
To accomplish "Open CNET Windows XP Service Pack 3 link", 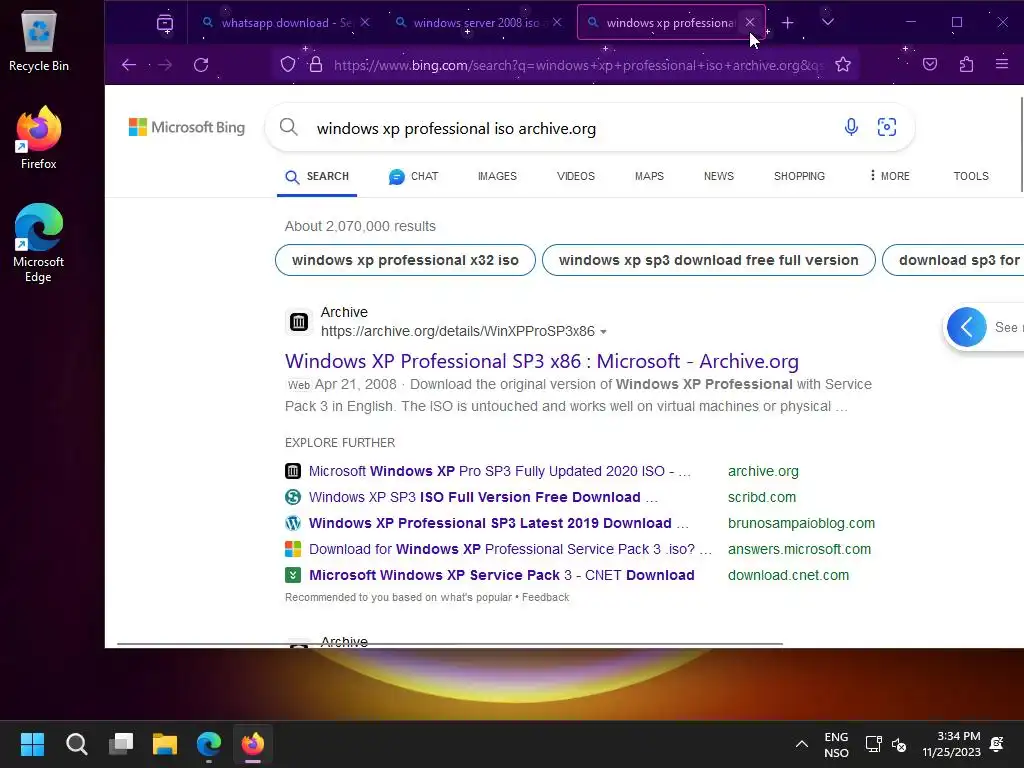I will tap(502, 575).
